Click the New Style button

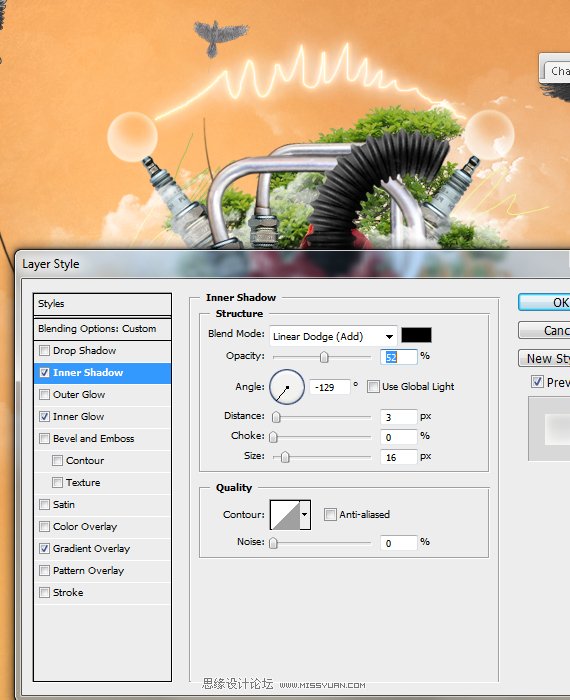coord(545,358)
